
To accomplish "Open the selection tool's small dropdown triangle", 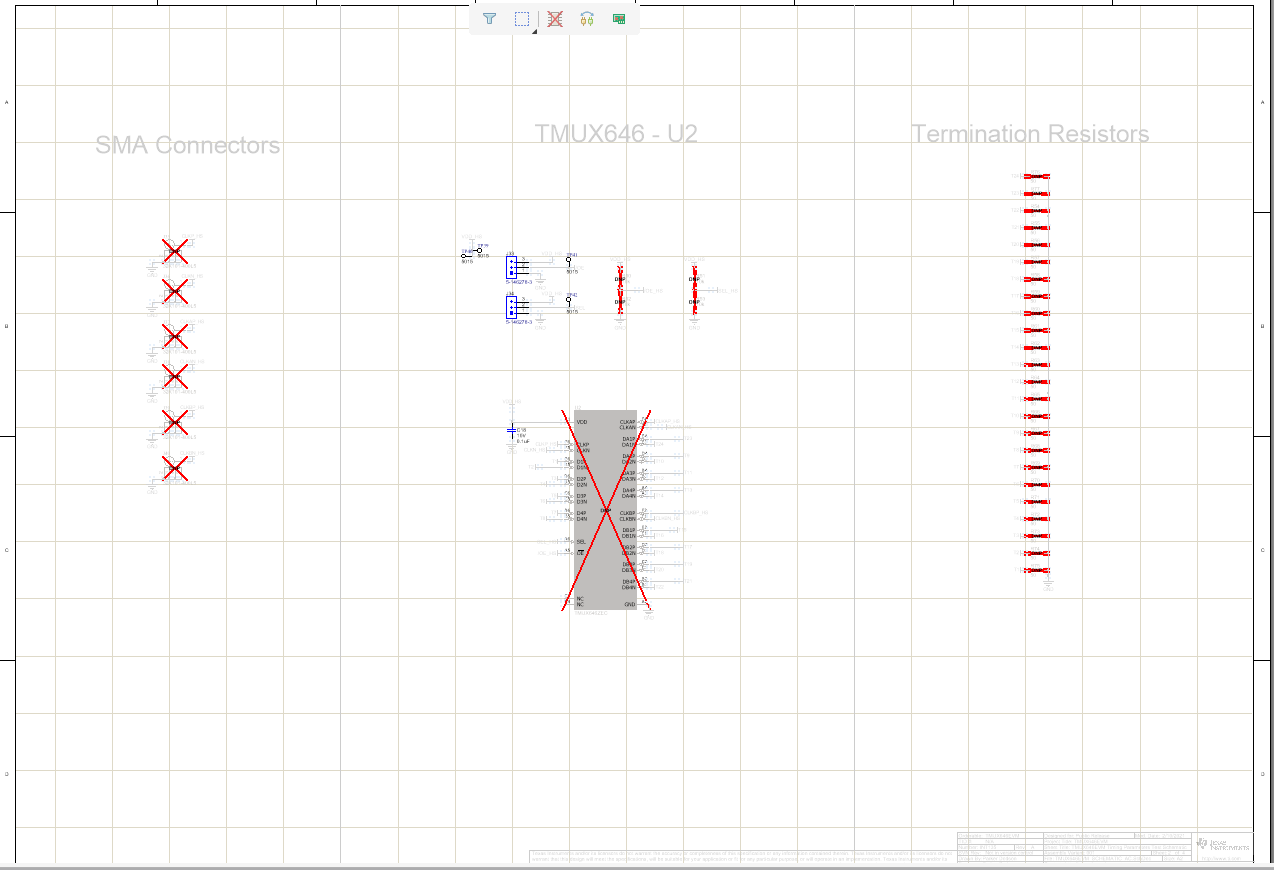I will click(535, 31).
